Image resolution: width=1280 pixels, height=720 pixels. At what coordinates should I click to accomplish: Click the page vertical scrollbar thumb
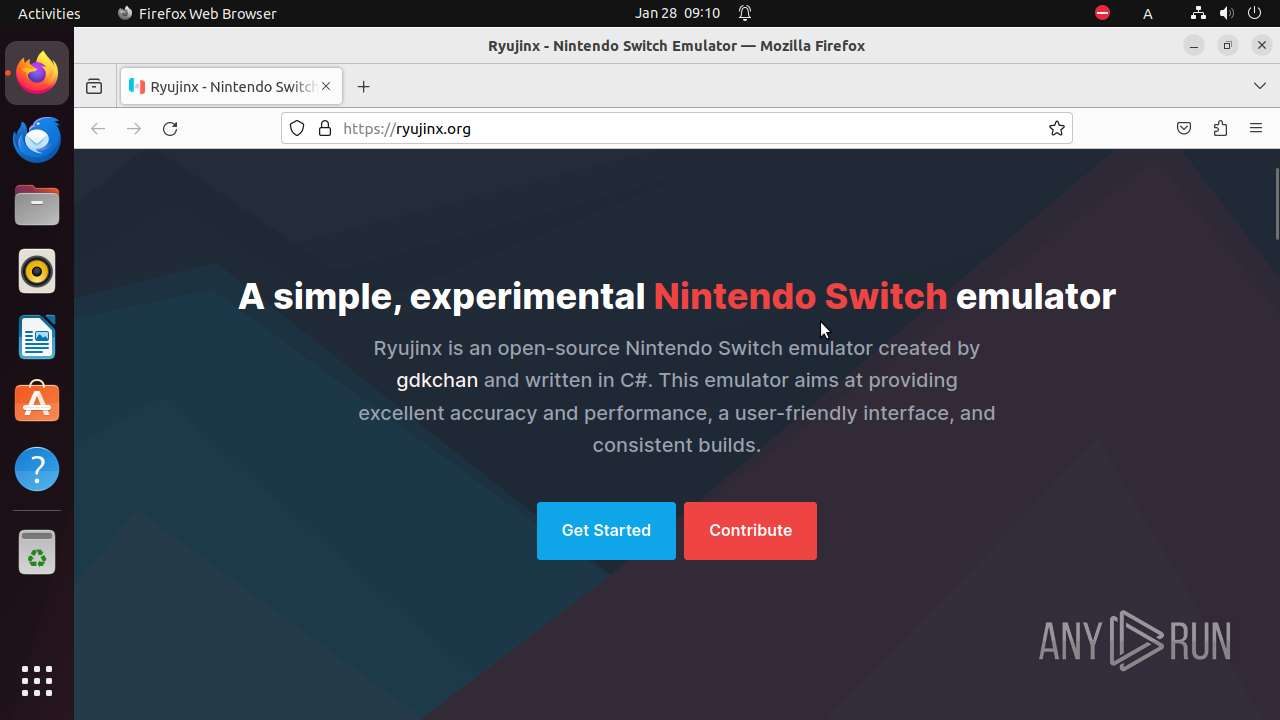1276,204
